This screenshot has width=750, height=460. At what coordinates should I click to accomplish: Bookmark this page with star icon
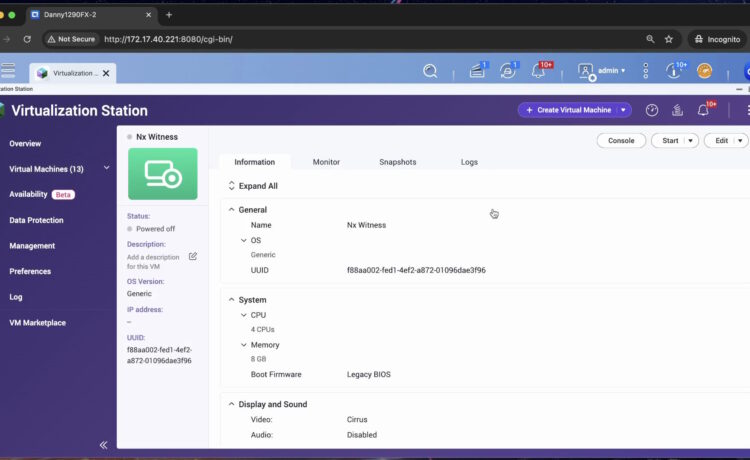point(669,39)
